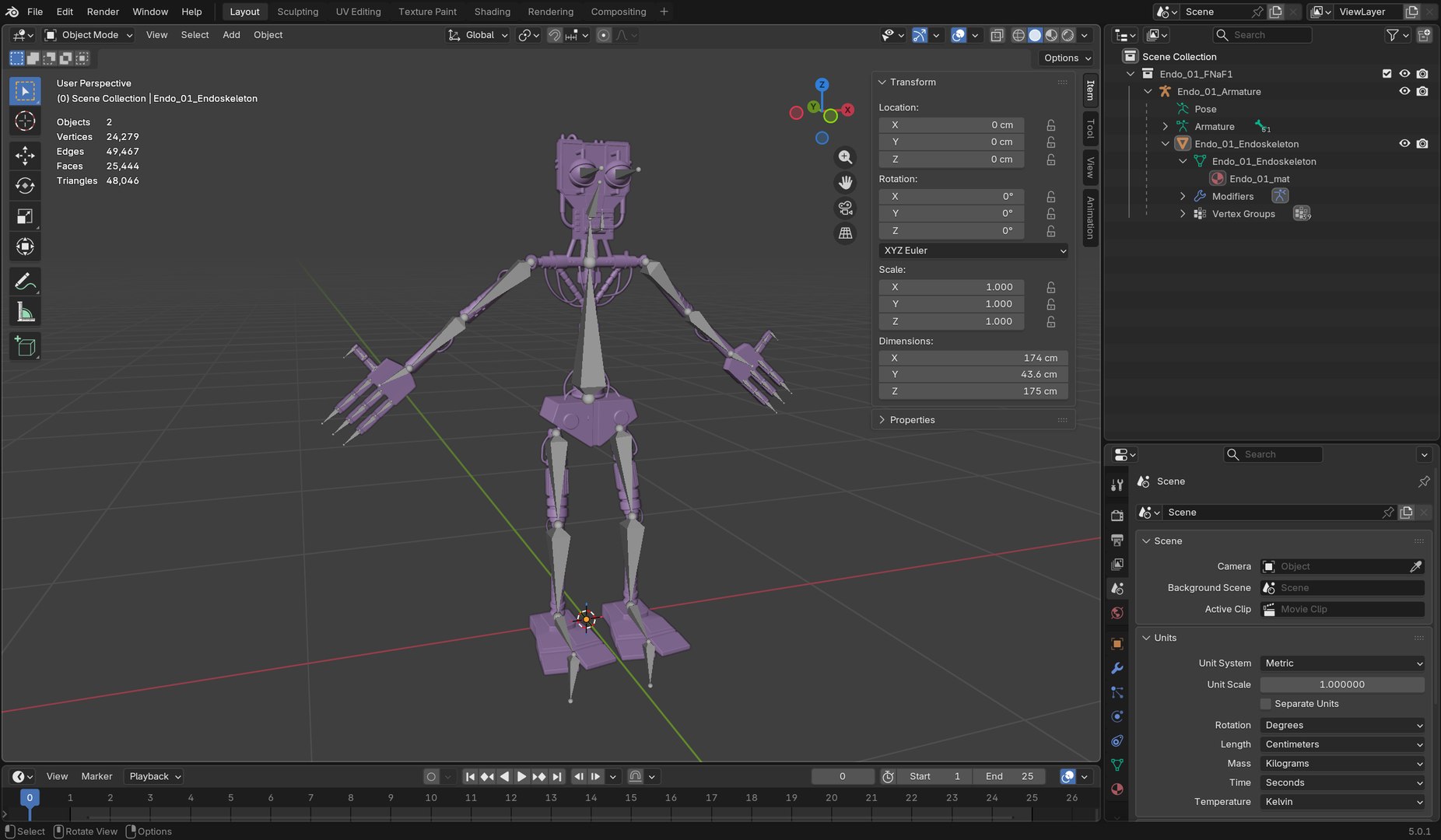Select the Transform tool

coord(25,247)
